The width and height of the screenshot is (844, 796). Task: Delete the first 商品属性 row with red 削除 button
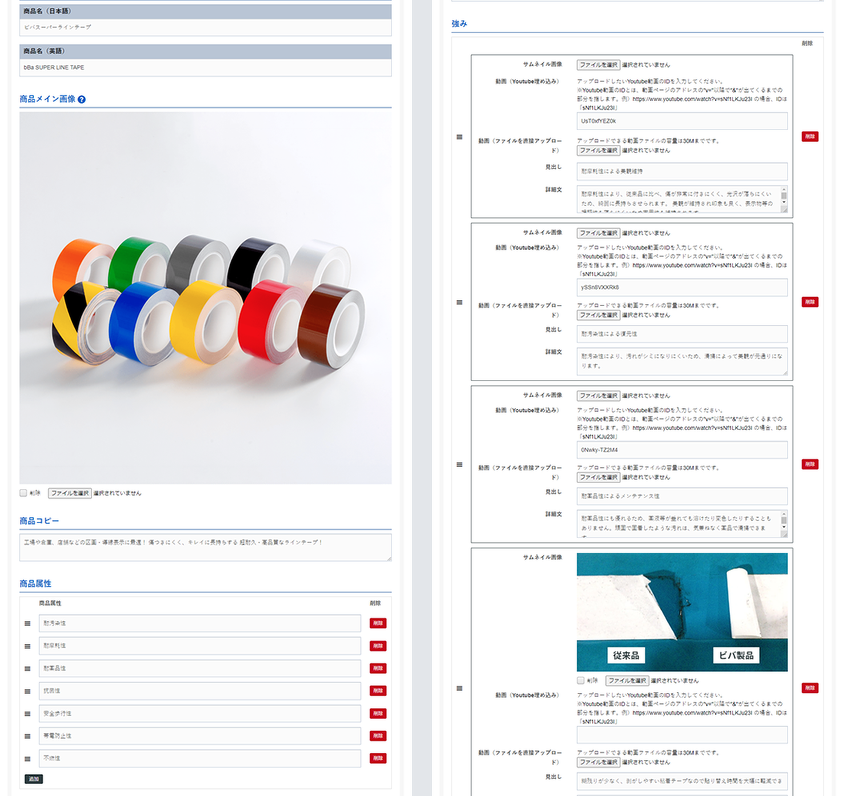tap(377, 623)
